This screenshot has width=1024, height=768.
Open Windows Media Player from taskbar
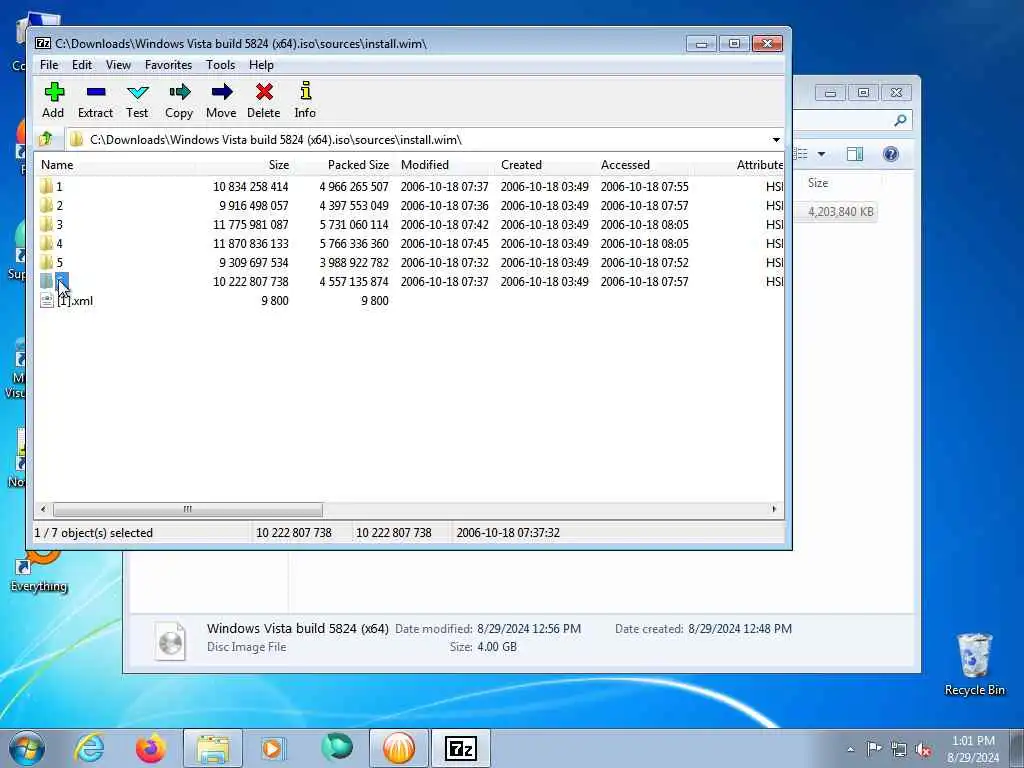[x=272, y=748]
